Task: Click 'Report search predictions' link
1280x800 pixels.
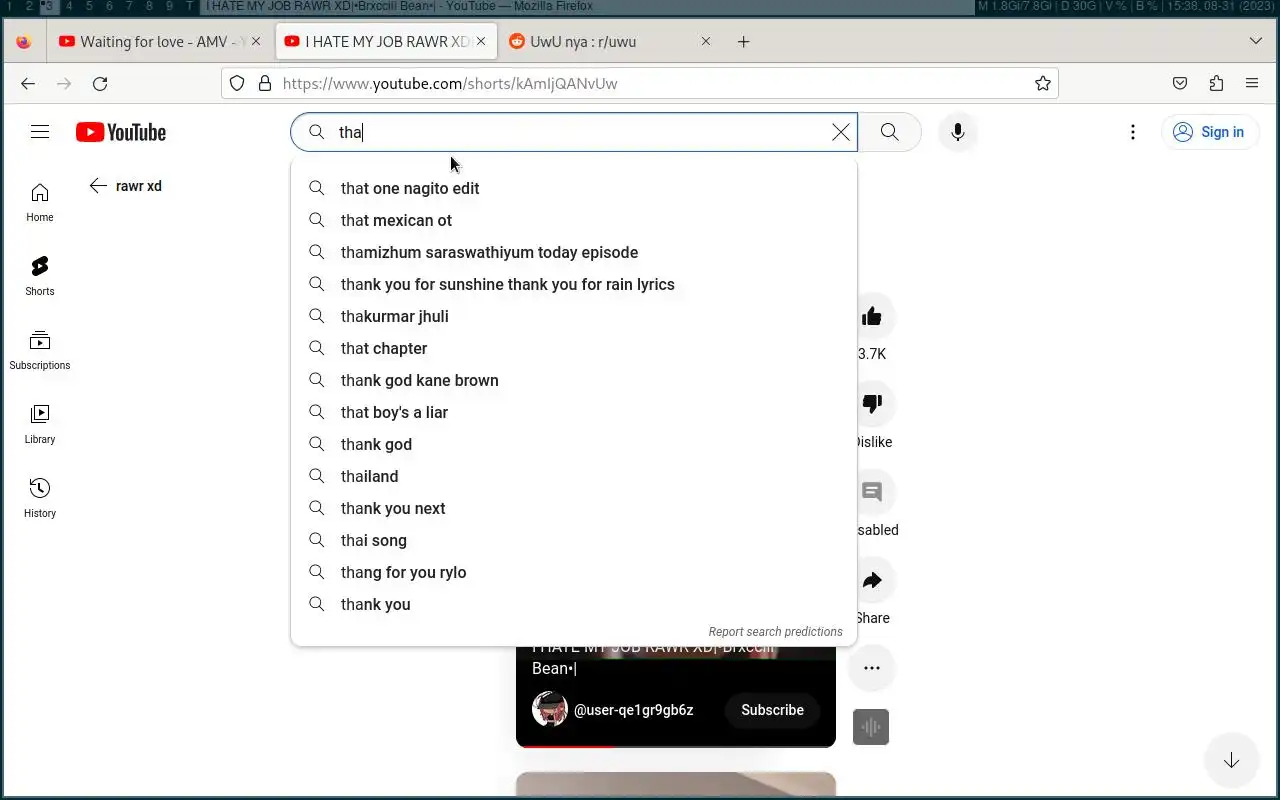Action: click(775, 631)
